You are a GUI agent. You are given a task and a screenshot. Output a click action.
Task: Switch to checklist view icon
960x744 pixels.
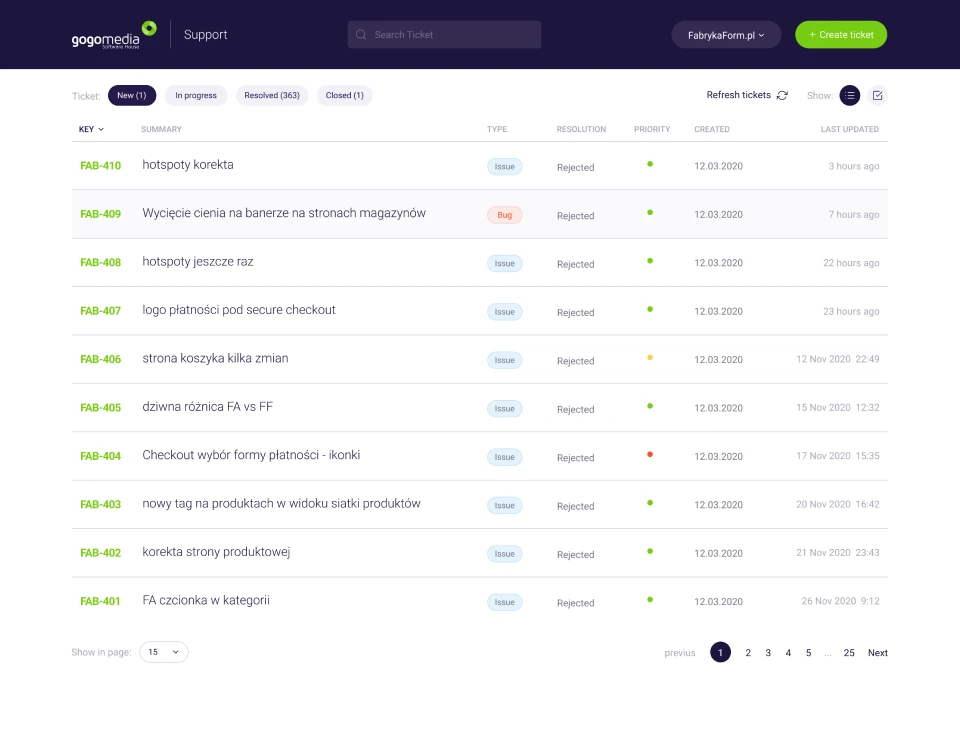coord(877,96)
